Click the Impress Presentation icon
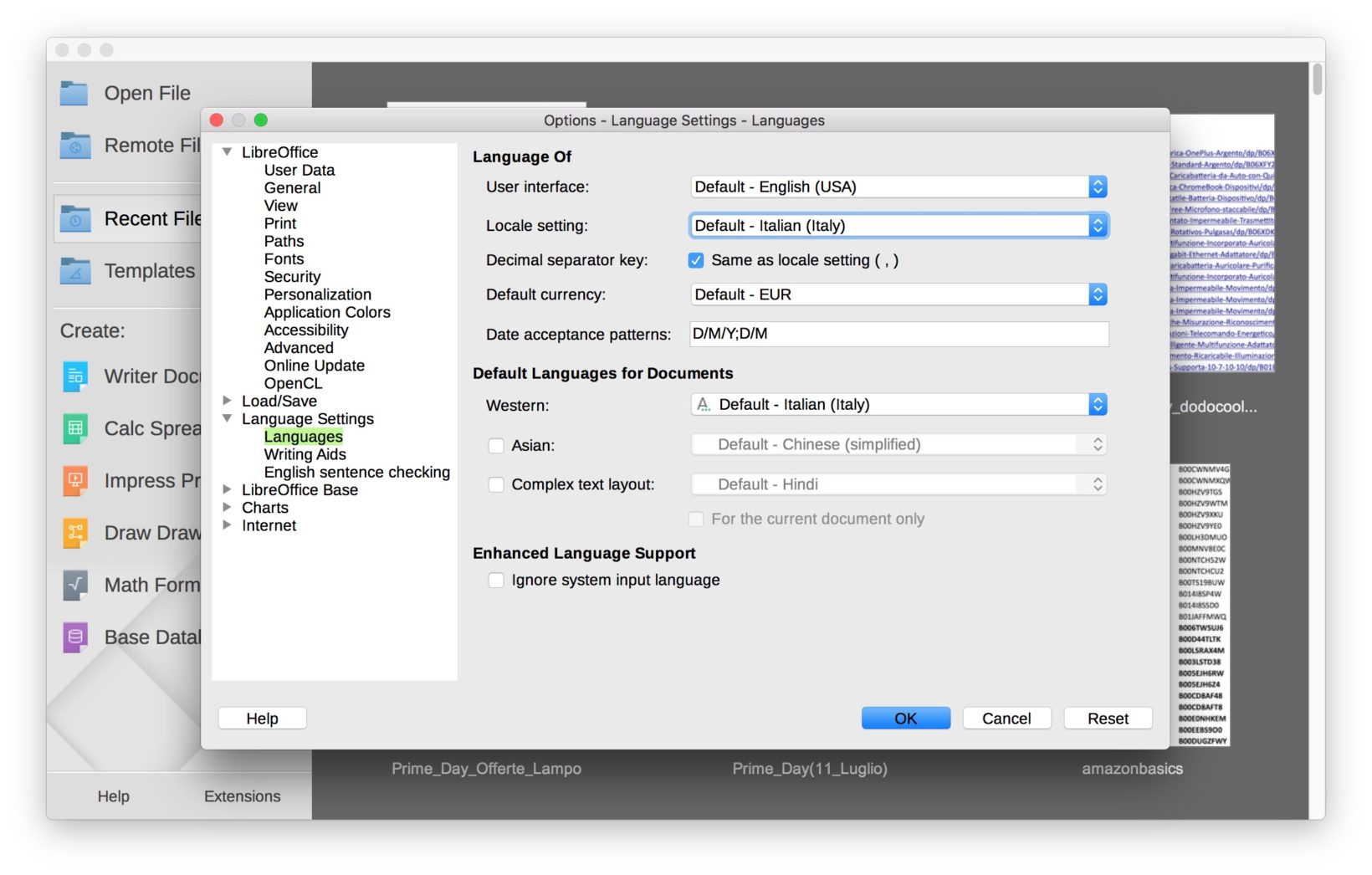The image size is (1372, 875). coord(74,481)
